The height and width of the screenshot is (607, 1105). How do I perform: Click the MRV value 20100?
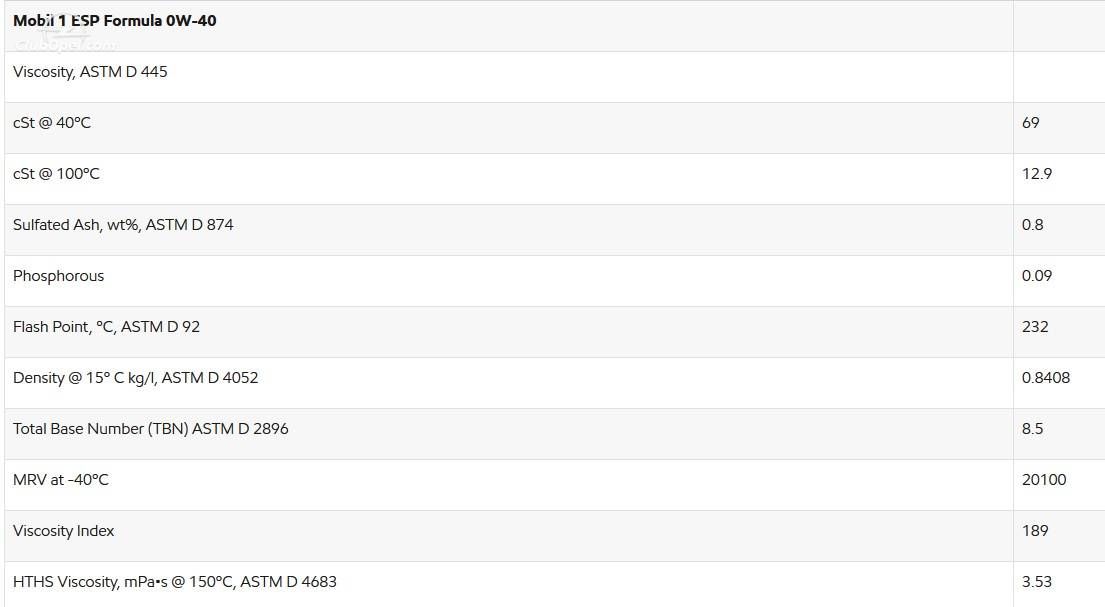pyautogui.click(x=1044, y=479)
